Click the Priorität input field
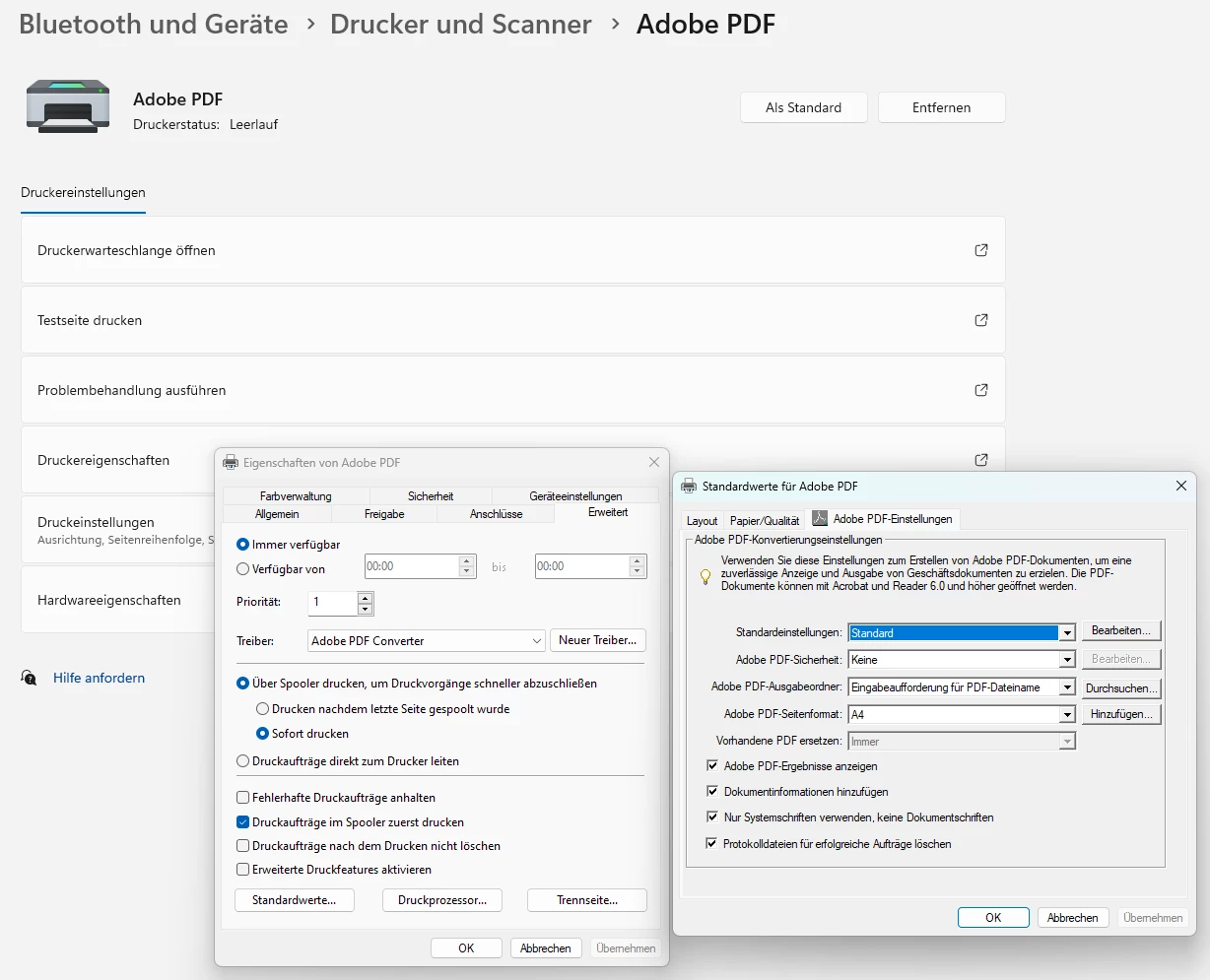1210x980 pixels. click(x=333, y=602)
